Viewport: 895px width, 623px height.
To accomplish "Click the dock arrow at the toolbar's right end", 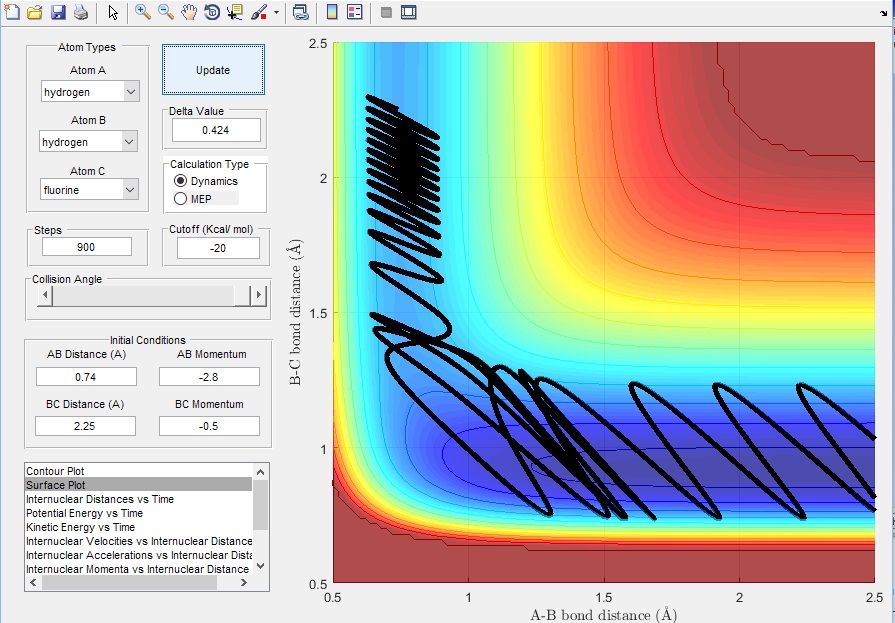I will (x=884, y=13).
